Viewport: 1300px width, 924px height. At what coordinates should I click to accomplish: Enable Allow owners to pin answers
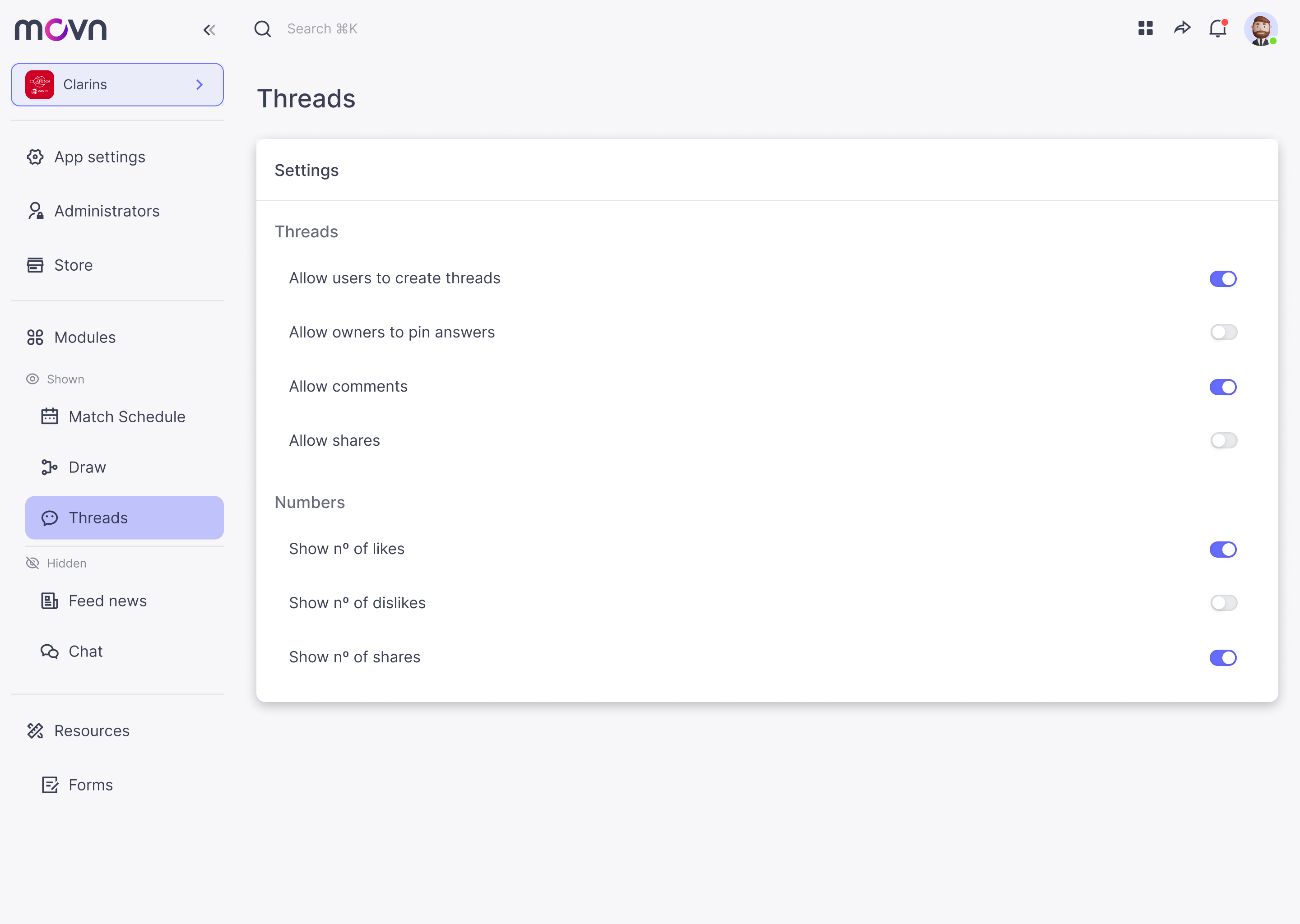(1223, 332)
